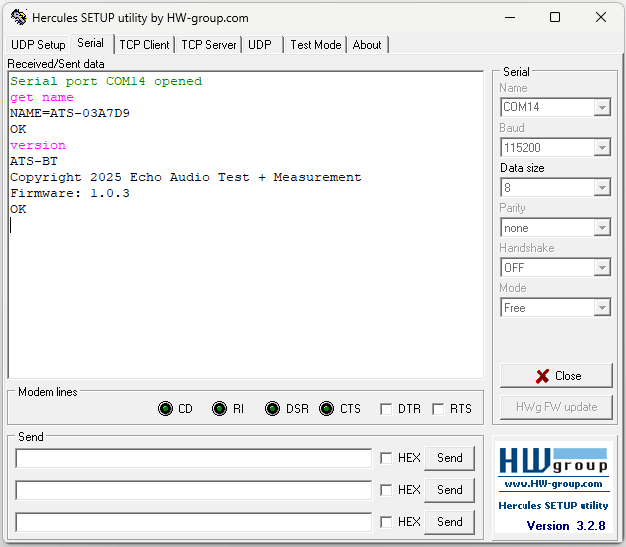Maximize the Hercules window
Screen dimensions: 626x547
(x=555, y=18)
